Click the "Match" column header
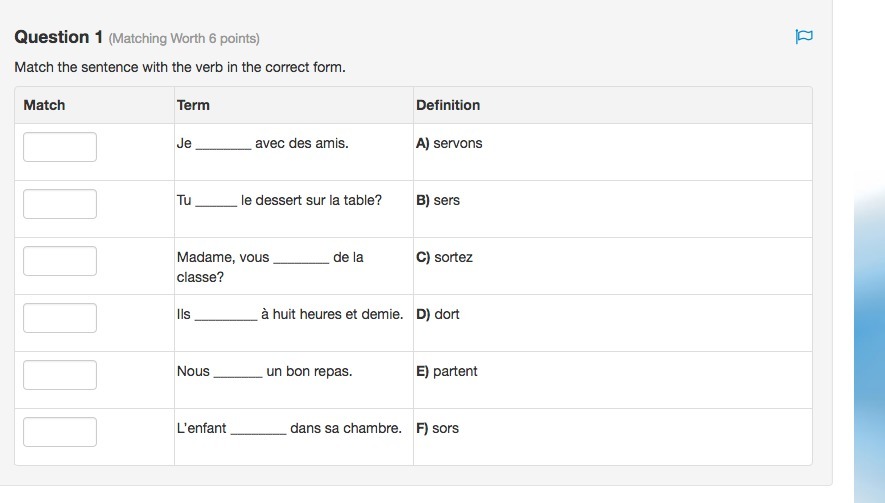 pyautogui.click(x=44, y=105)
